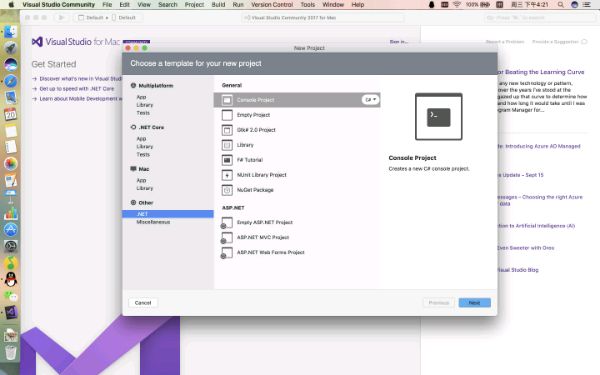Click the .NET Core category icon
Image resolution: width=600 pixels, height=375 pixels.
(x=133, y=127)
